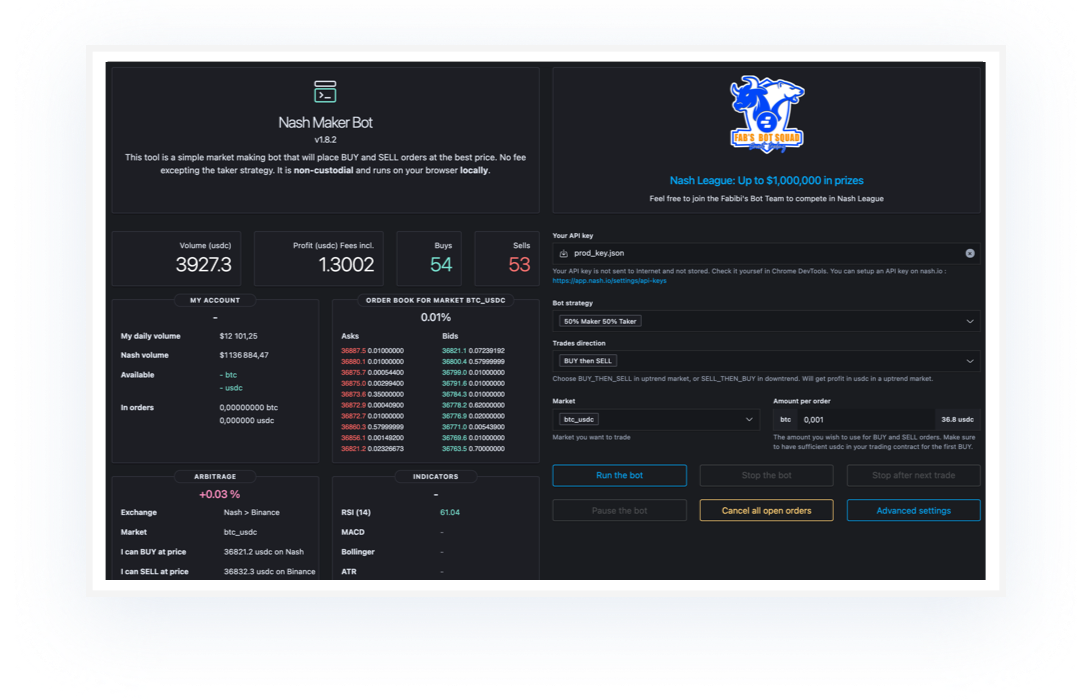Click the bid row at 36763.5

pyautogui.click(x=473, y=449)
